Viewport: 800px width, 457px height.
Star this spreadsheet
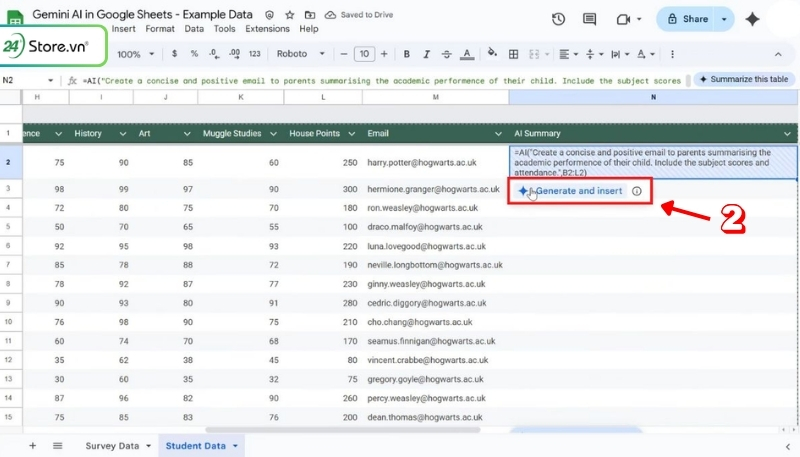[x=289, y=15]
